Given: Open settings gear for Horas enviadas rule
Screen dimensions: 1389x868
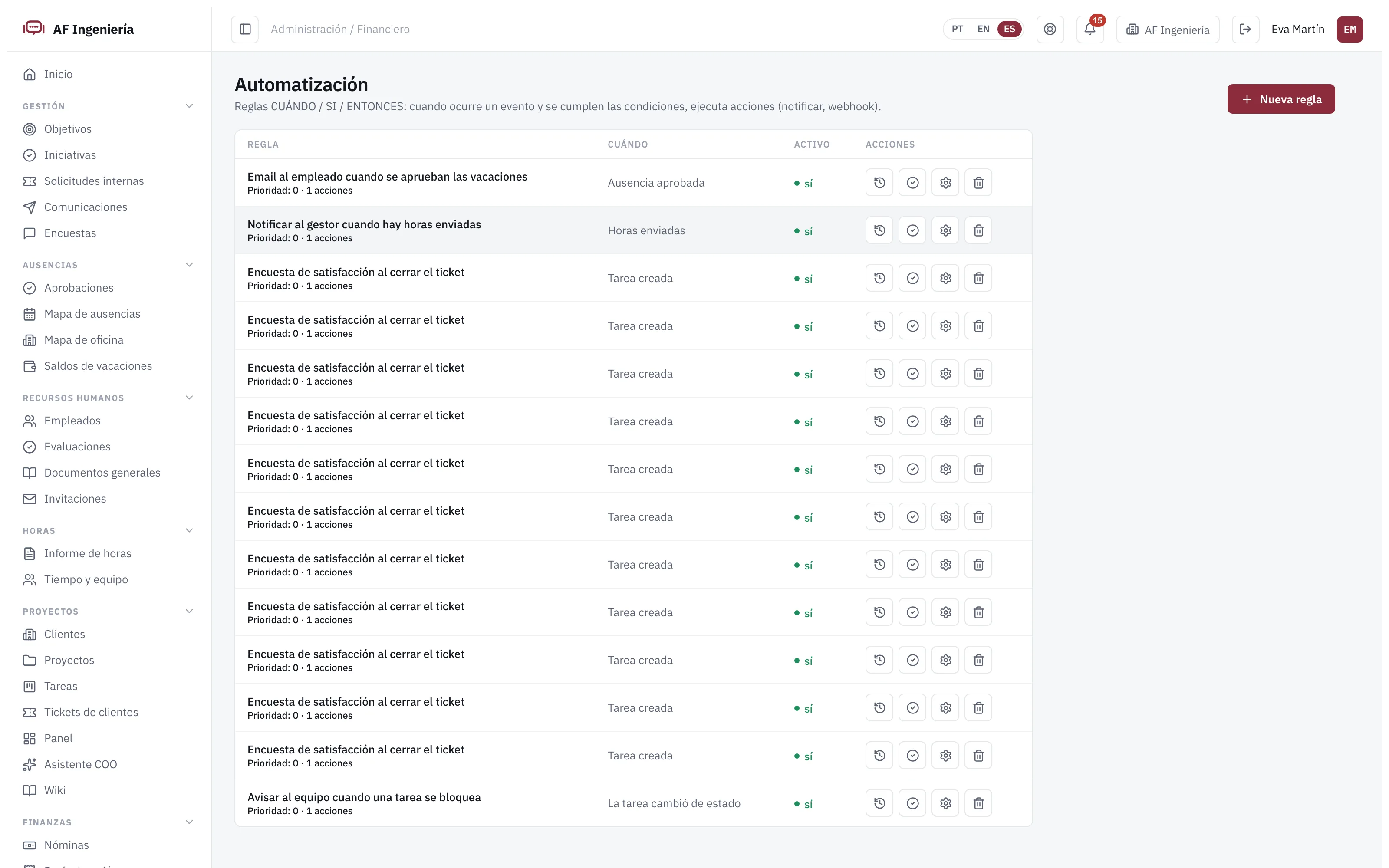Looking at the screenshot, I should 946,230.
